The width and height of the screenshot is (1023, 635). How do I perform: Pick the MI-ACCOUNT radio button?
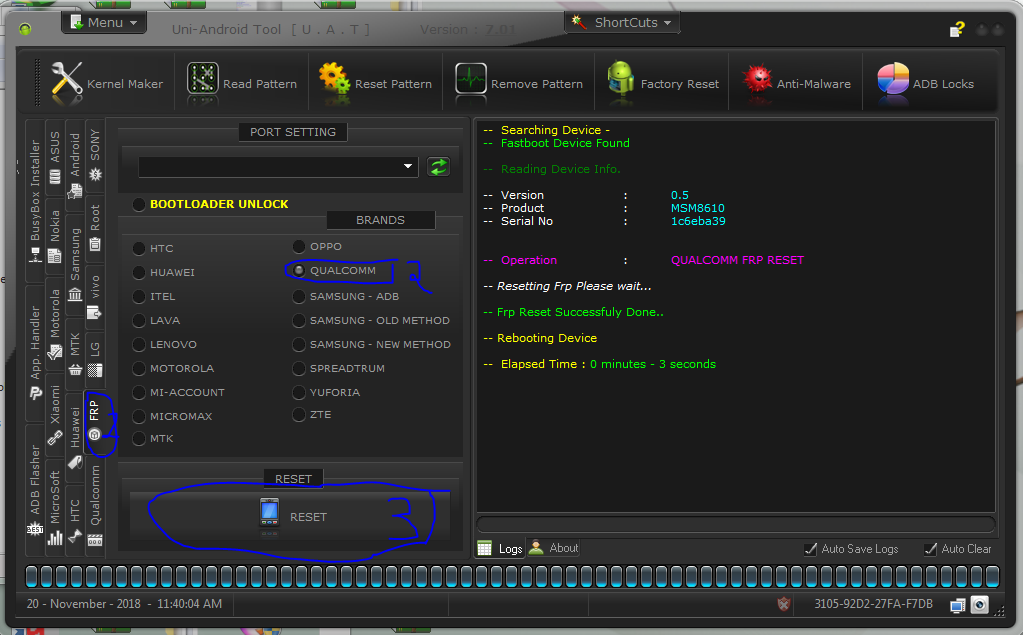[139, 392]
